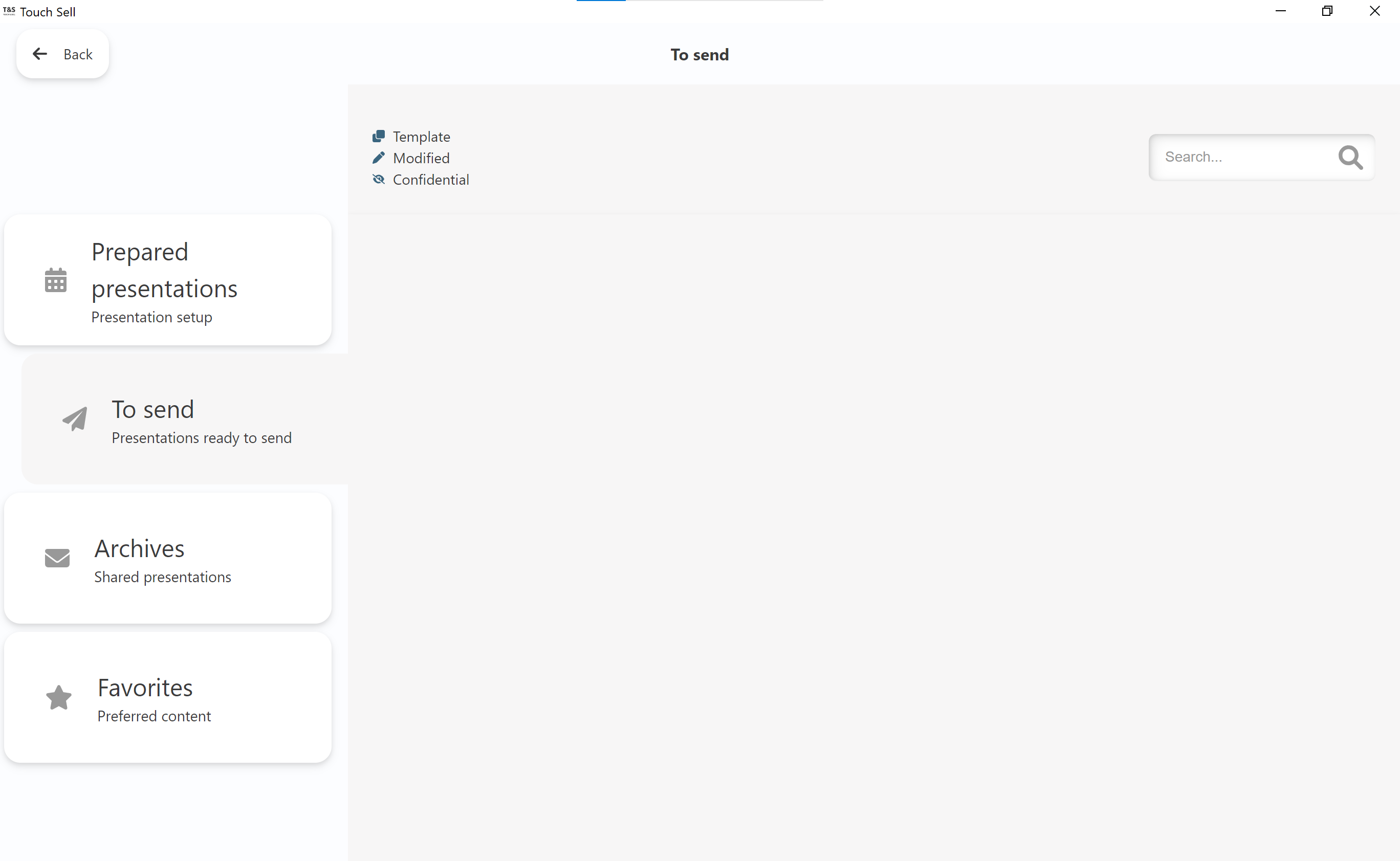Go back using the Back button label
The image size is (1400, 861).
(x=78, y=54)
